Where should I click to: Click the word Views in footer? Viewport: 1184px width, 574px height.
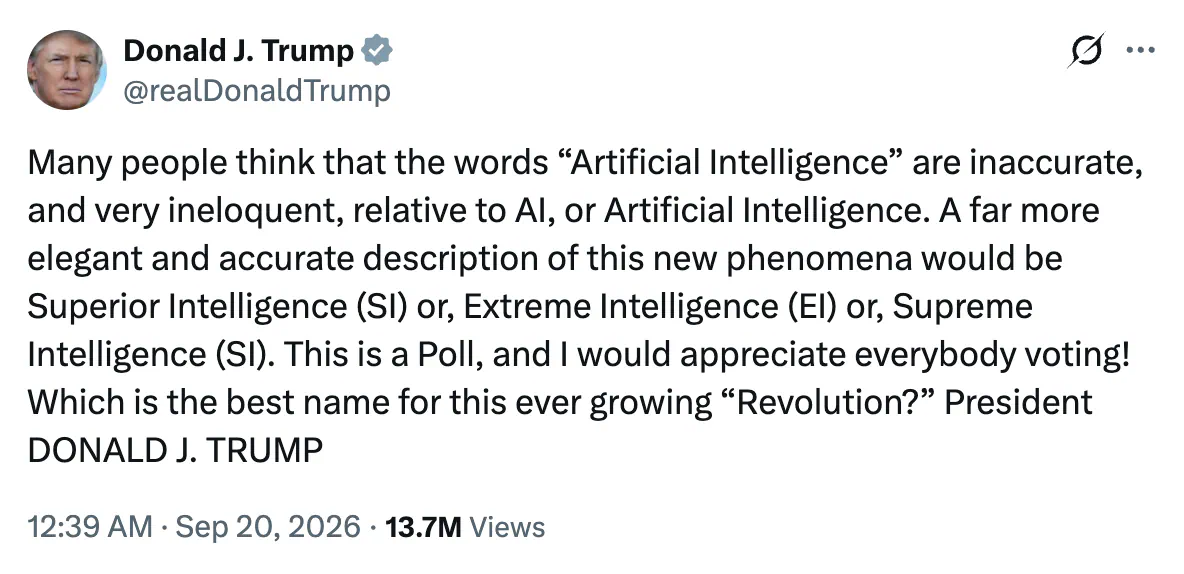pyautogui.click(x=507, y=526)
